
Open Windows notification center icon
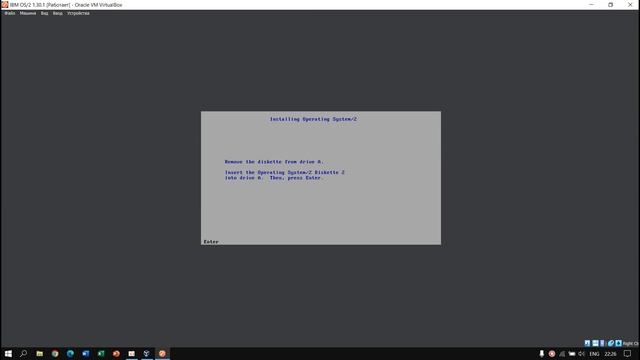(627, 353)
